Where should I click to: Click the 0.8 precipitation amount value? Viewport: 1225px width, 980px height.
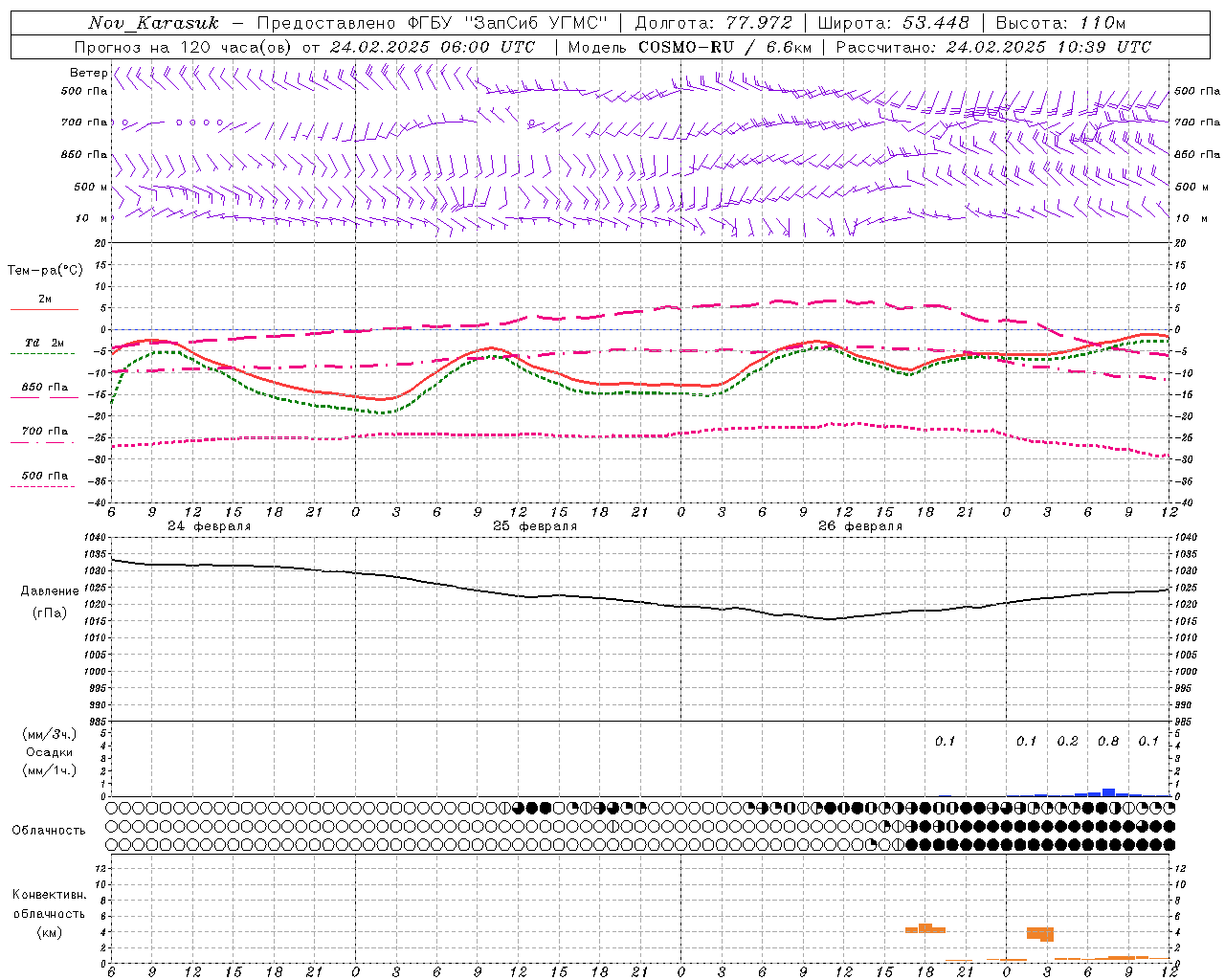[x=1108, y=741]
